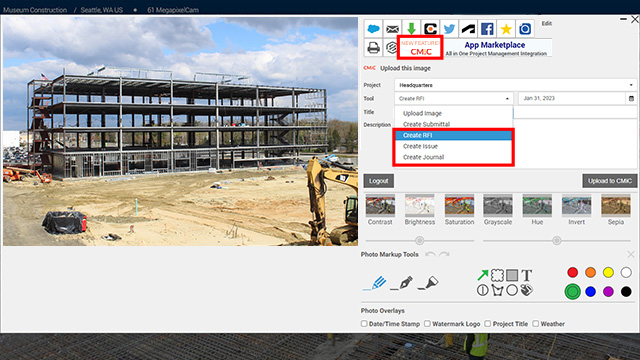640x360 pixels.
Task: Open the Autodesk integration icon
Action: (x=468, y=29)
